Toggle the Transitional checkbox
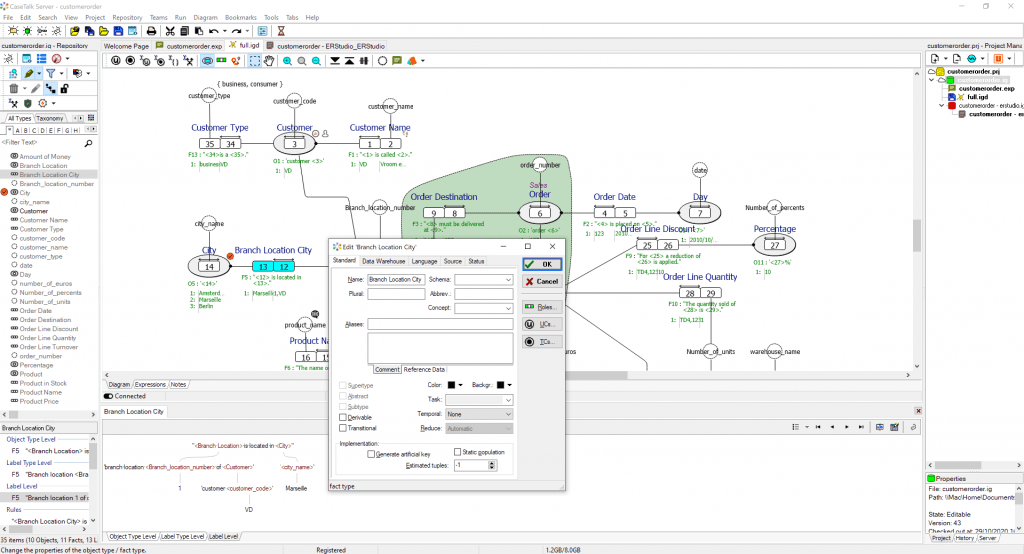 click(343, 428)
